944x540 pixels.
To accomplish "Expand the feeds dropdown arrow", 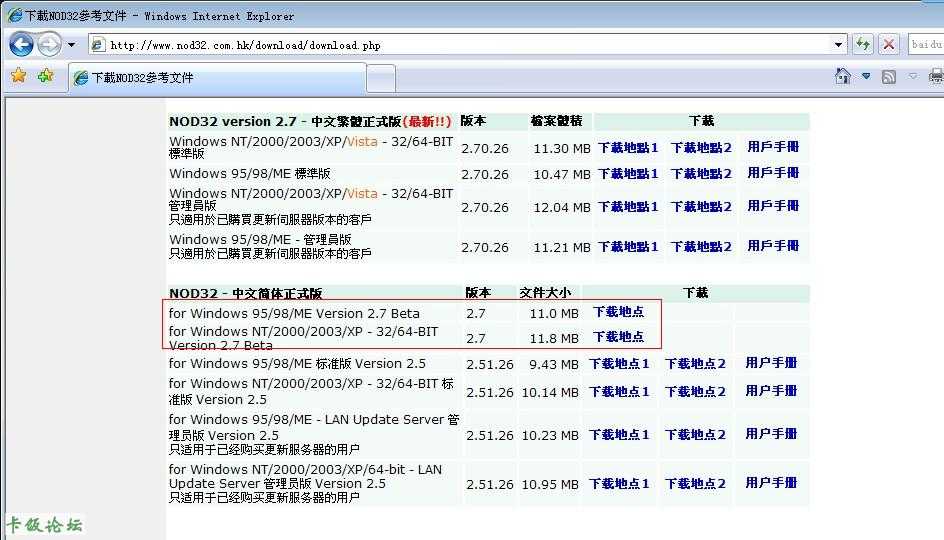I will tap(913, 76).
